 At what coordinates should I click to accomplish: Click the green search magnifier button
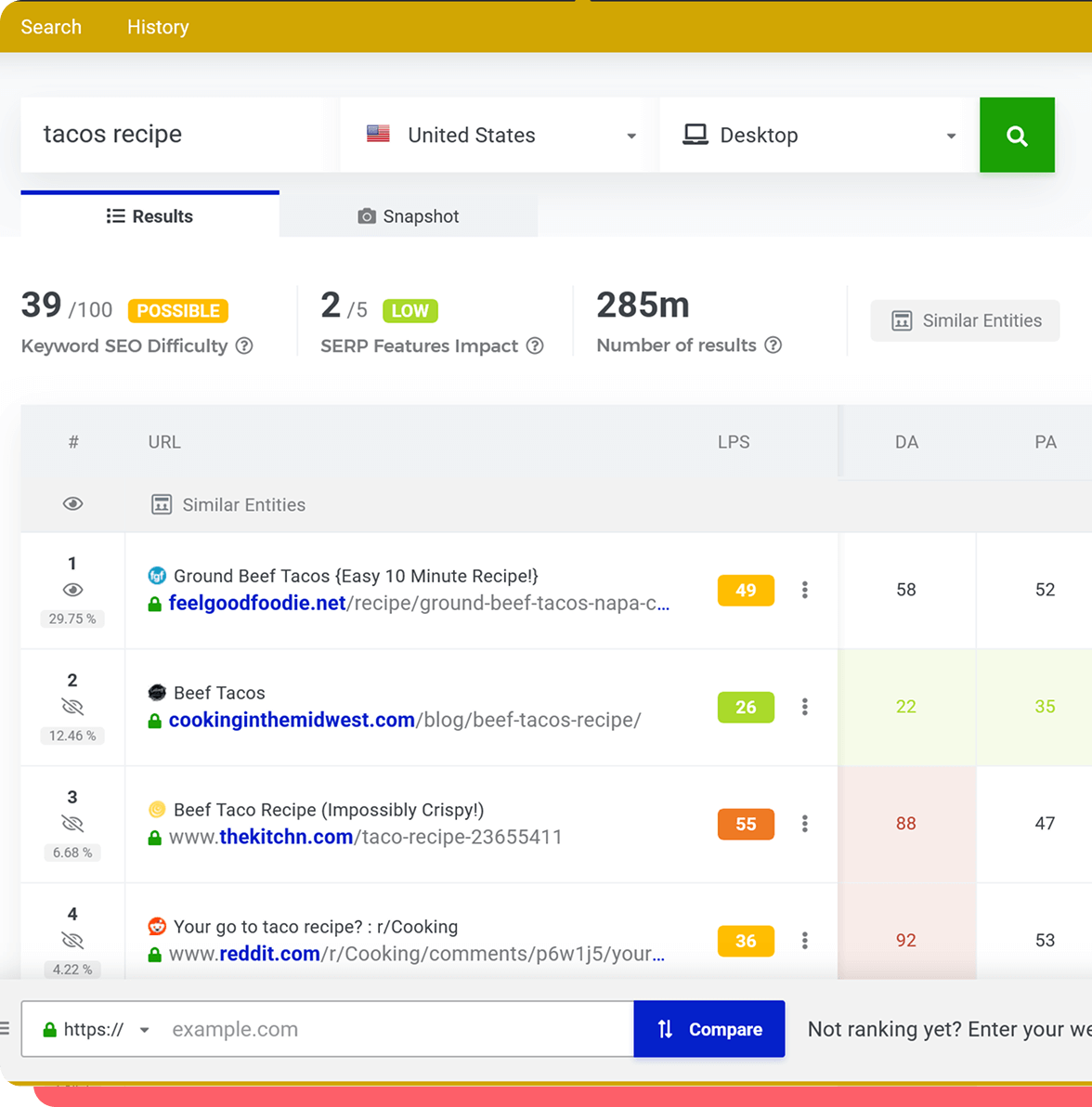click(1017, 135)
